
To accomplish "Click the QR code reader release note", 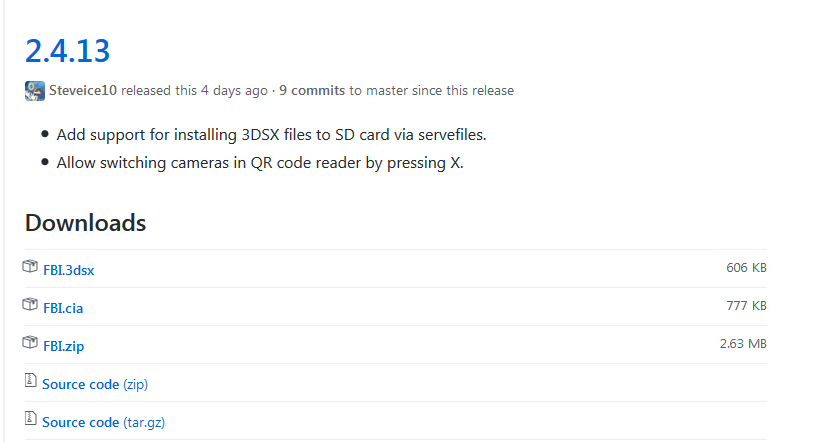I will 260,163.
